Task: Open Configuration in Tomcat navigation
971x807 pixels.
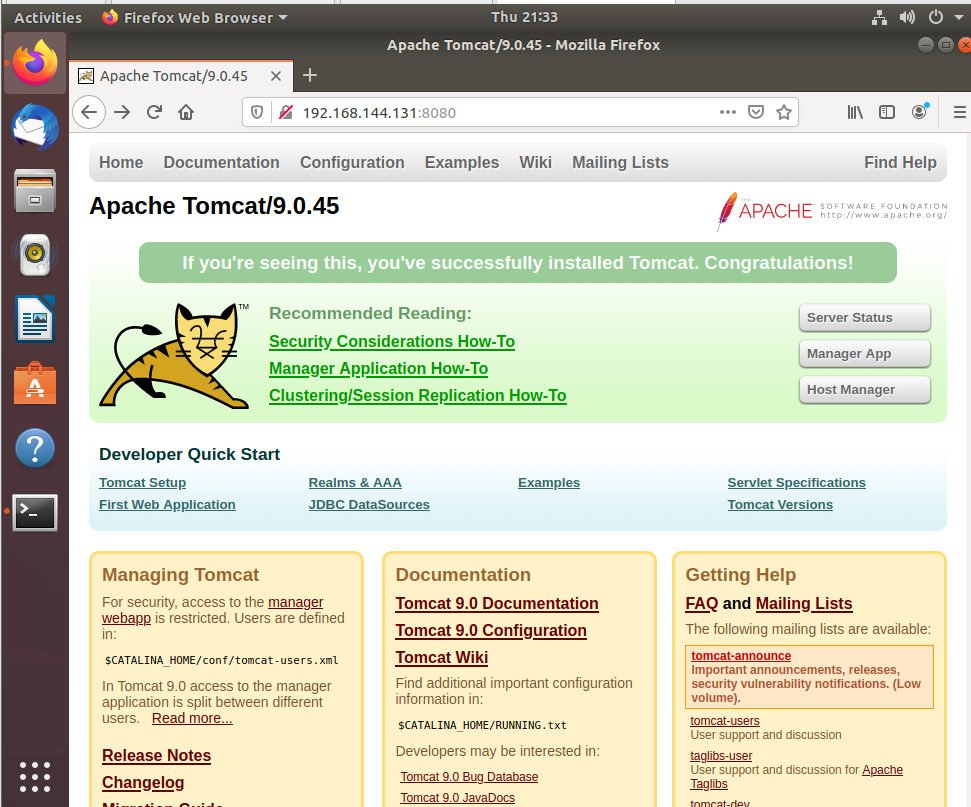Action: (352, 162)
